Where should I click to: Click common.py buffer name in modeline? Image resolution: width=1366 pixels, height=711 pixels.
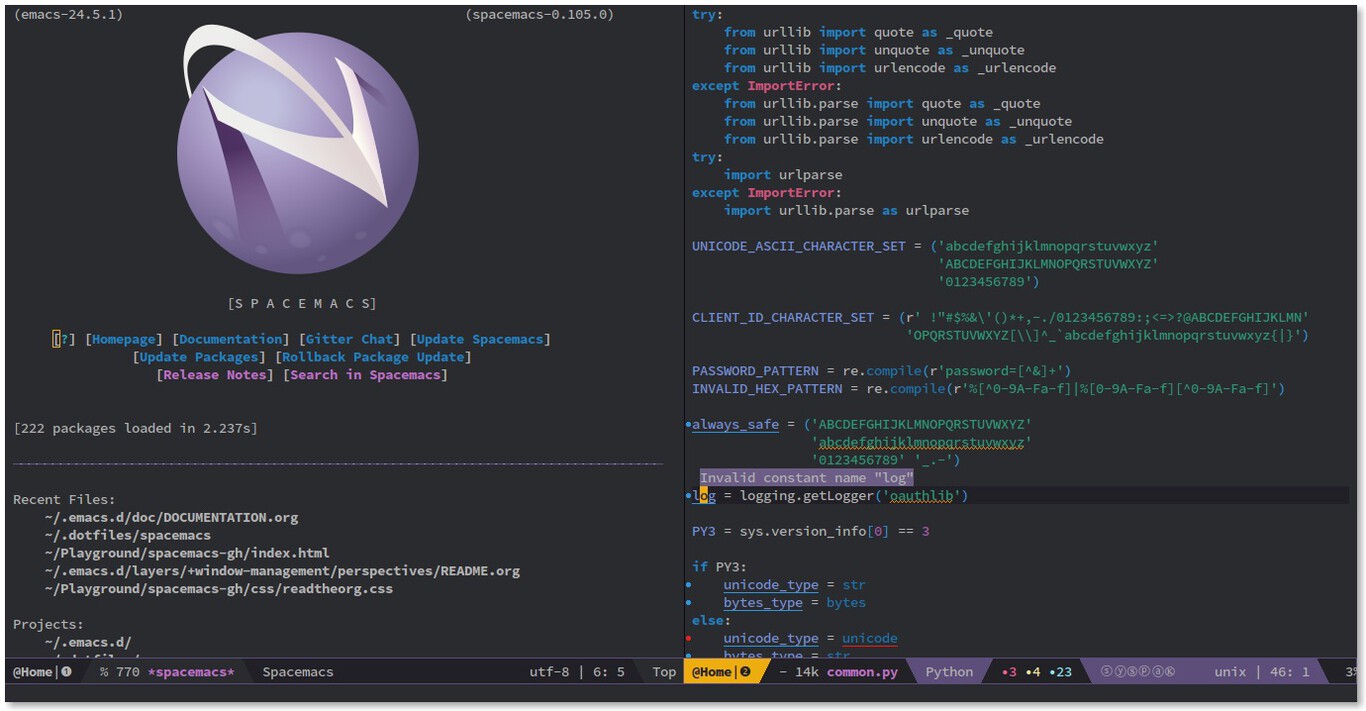tap(862, 672)
